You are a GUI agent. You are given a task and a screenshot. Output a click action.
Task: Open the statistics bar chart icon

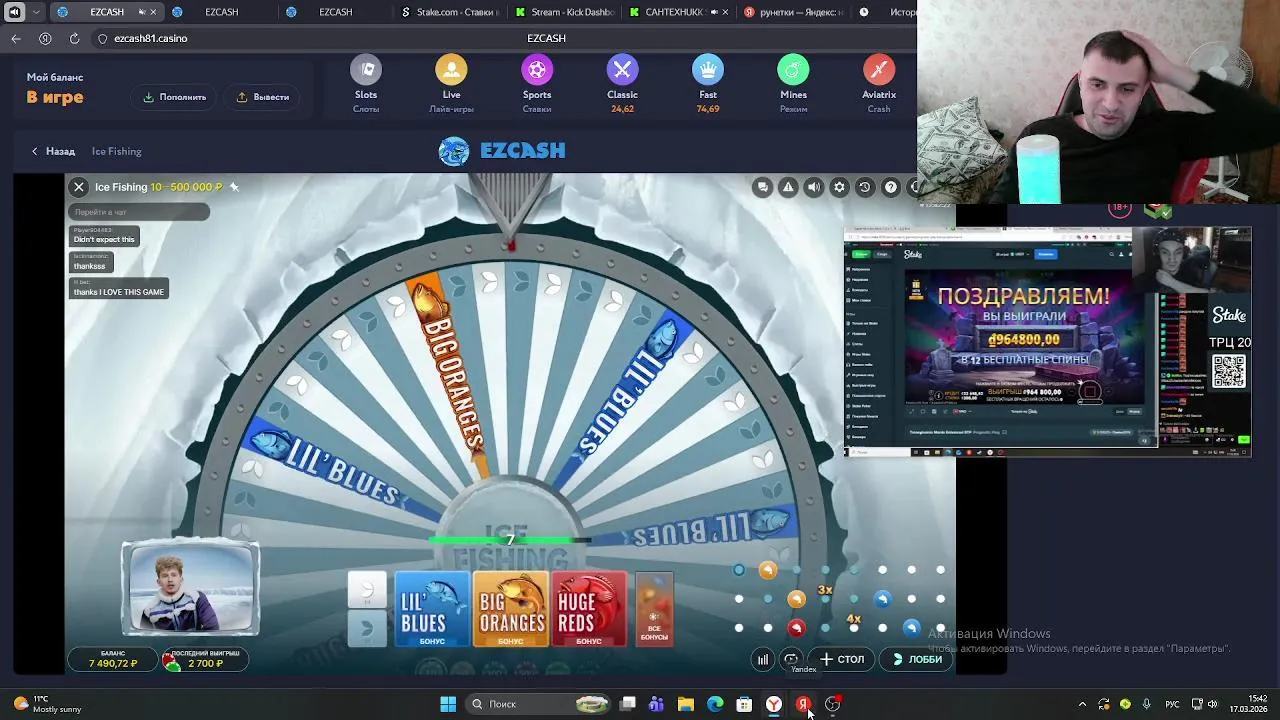click(x=763, y=659)
